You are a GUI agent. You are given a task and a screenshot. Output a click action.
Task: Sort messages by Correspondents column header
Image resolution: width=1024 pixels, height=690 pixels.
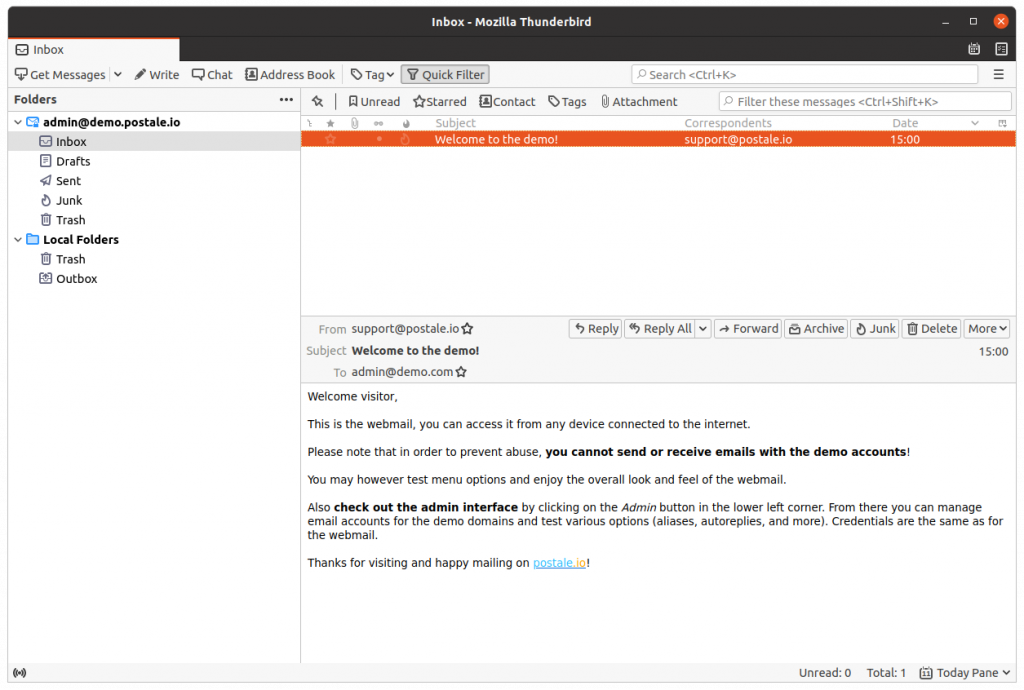tap(728, 123)
